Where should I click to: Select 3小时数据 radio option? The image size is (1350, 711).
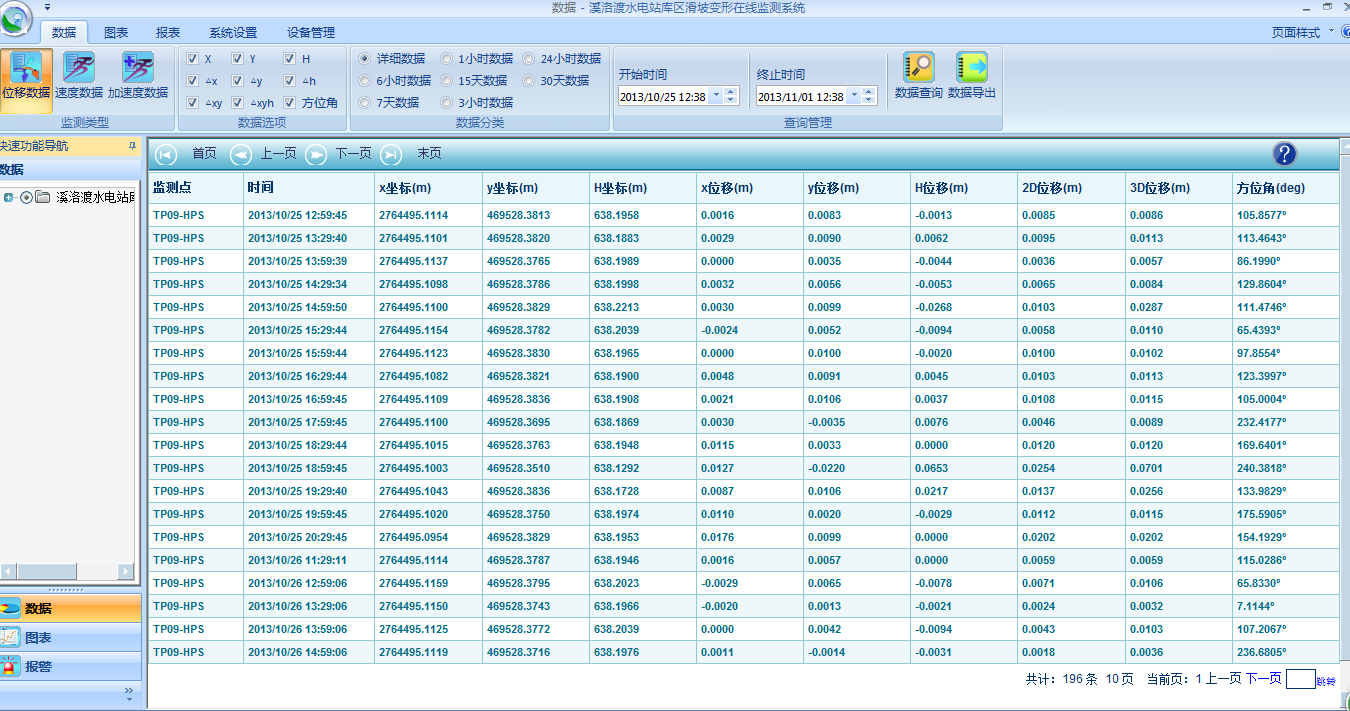point(447,103)
